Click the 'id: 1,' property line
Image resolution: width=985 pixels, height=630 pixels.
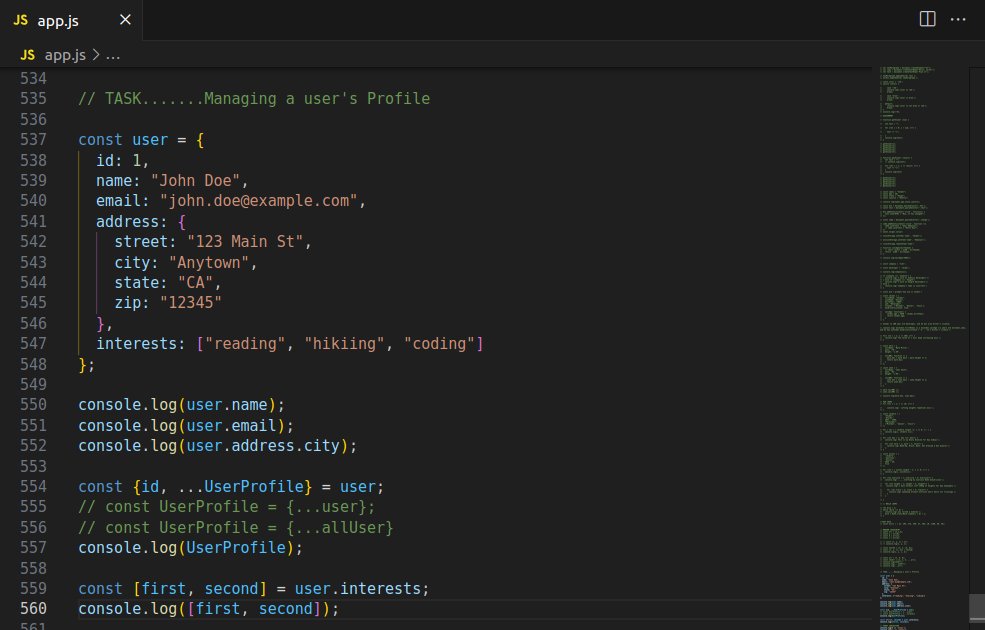click(122, 160)
